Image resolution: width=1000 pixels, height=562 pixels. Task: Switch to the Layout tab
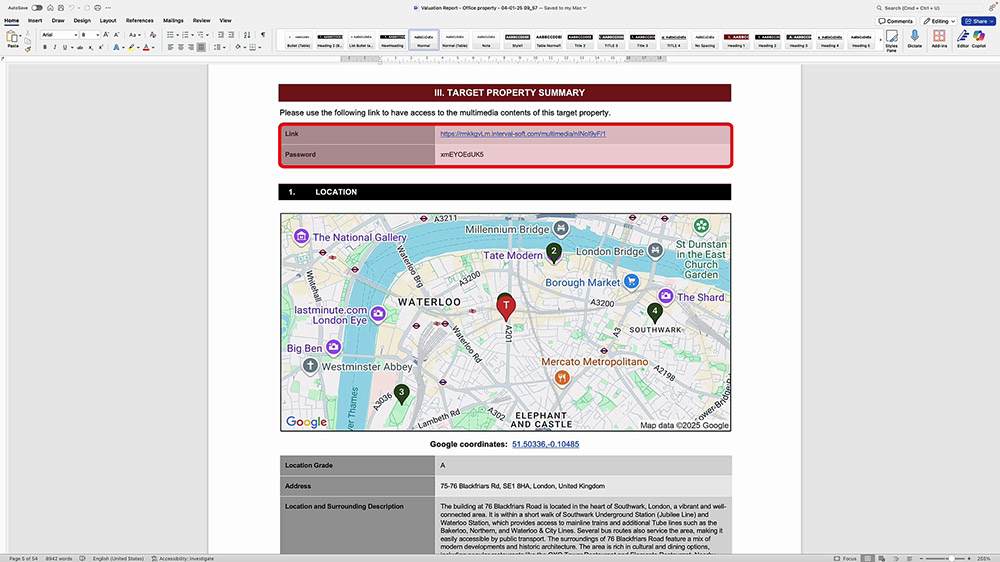point(108,20)
